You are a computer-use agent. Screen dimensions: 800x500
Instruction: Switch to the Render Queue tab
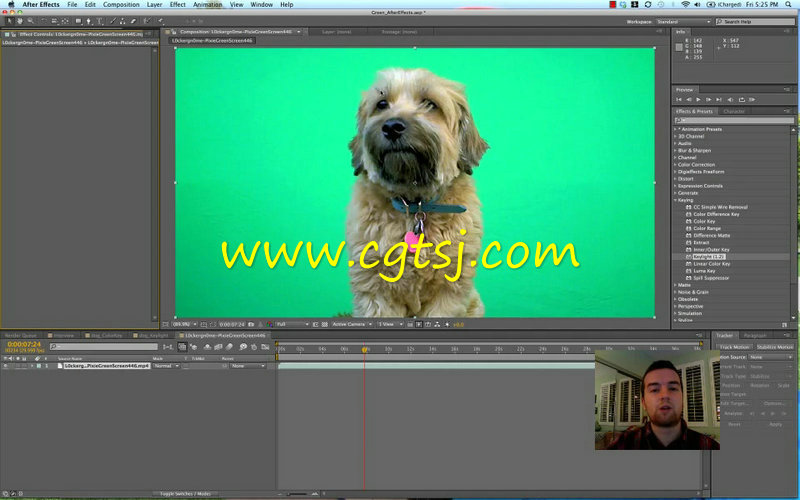tap(21, 336)
